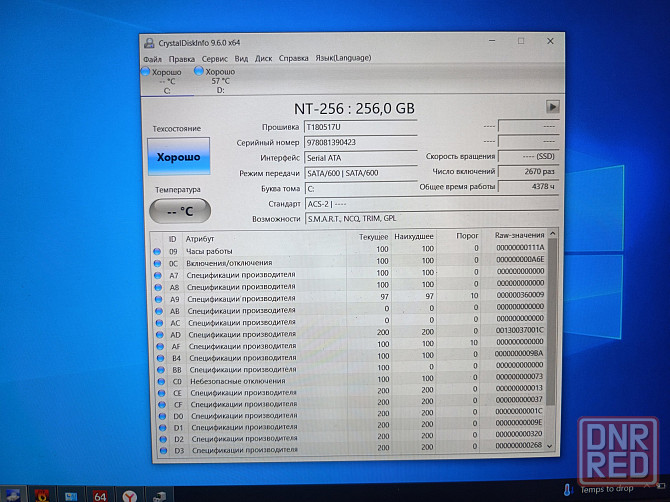Click the status dot for attribute A8
The width and height of the screenshot is (670, 502).
[x=158, y=287]
